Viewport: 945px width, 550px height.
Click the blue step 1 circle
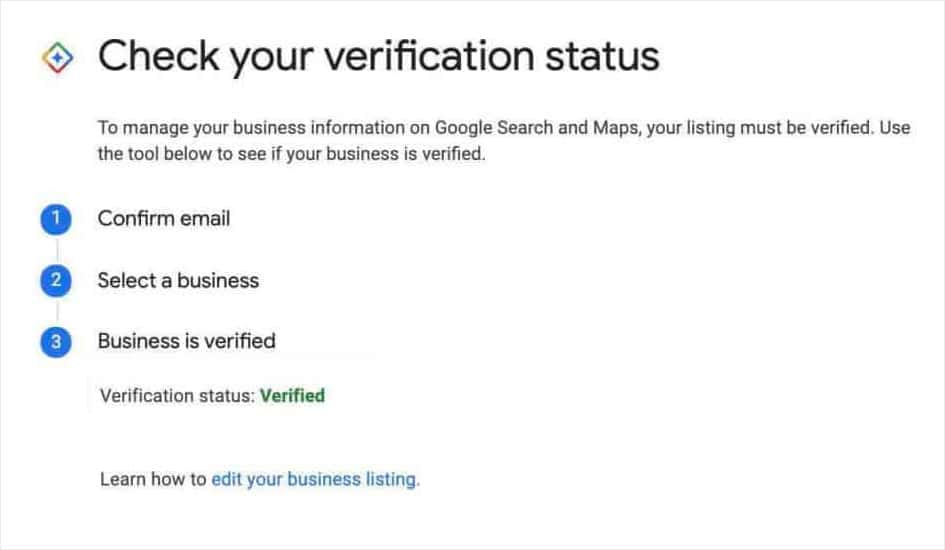(x=56, y=219)
